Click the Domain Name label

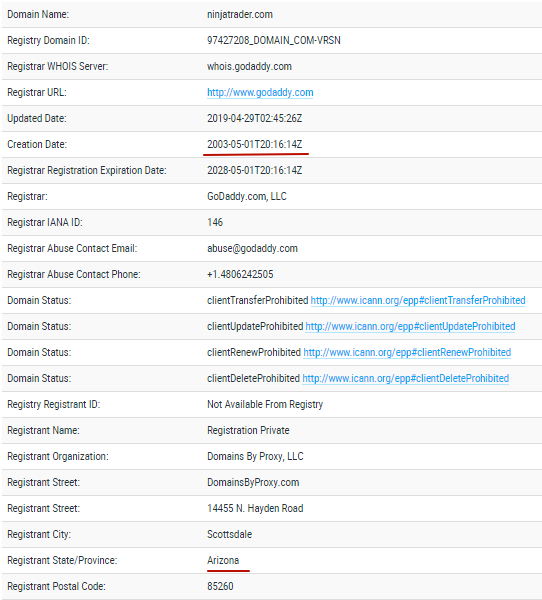pos(38,15)
